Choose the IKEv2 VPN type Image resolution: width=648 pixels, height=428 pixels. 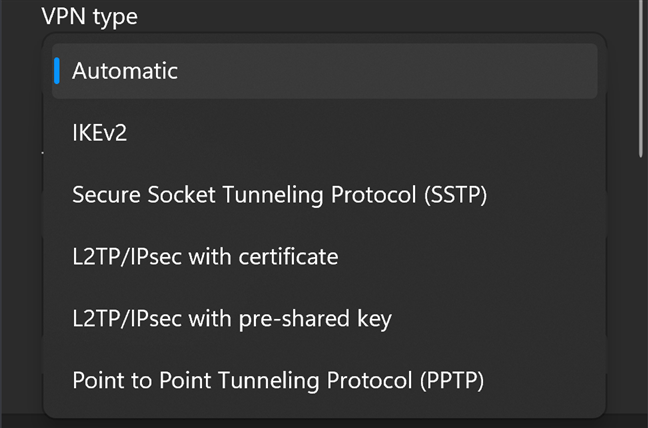tap(324, 133)
